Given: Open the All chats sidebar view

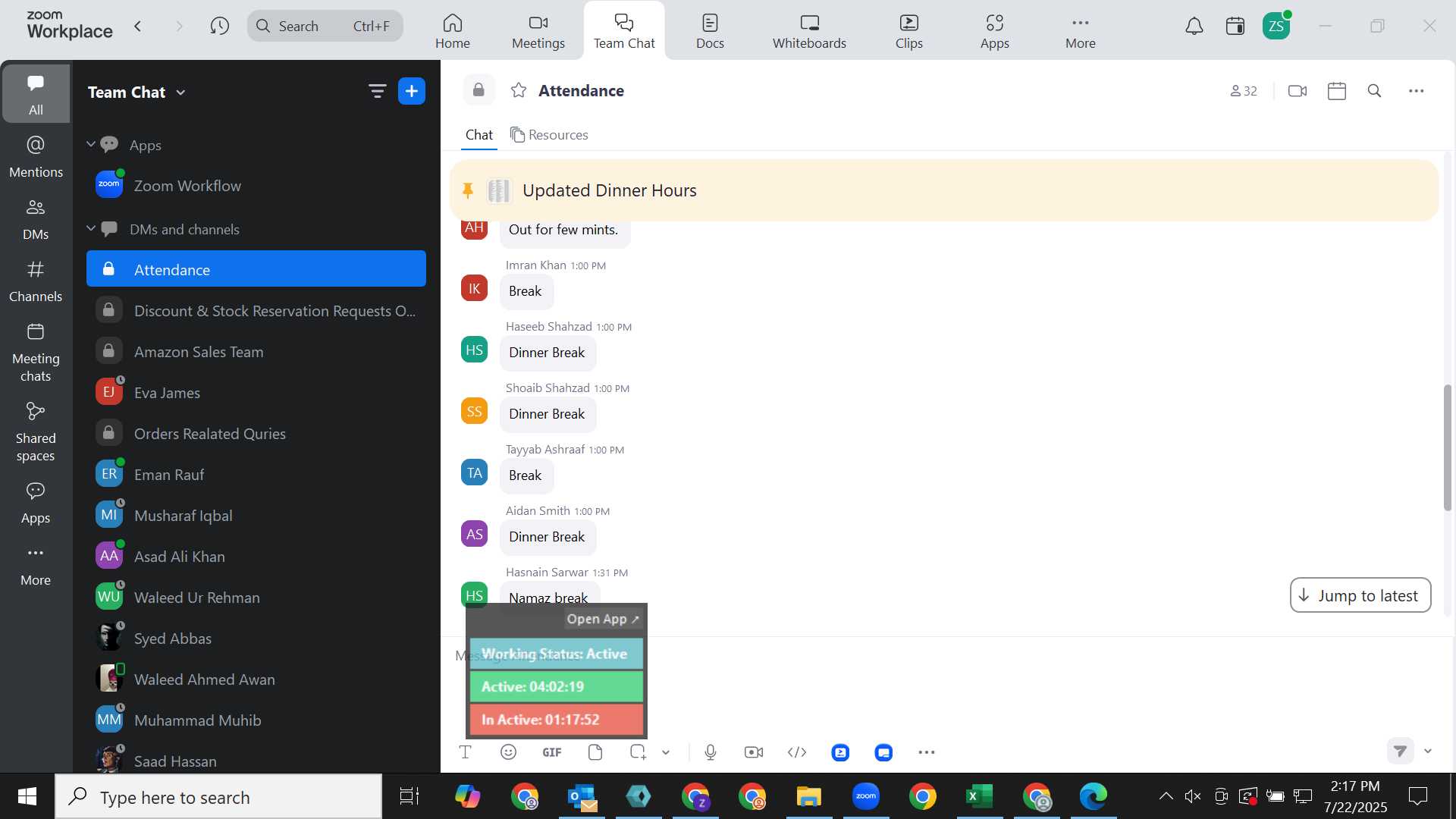Looking at the screenshot, I should [x=36, y=93].
